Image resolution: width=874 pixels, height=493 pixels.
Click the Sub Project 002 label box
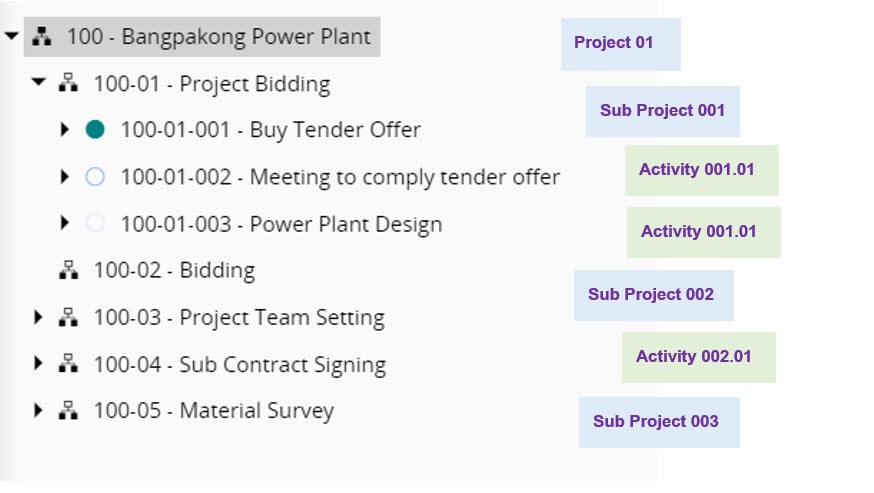653,295
